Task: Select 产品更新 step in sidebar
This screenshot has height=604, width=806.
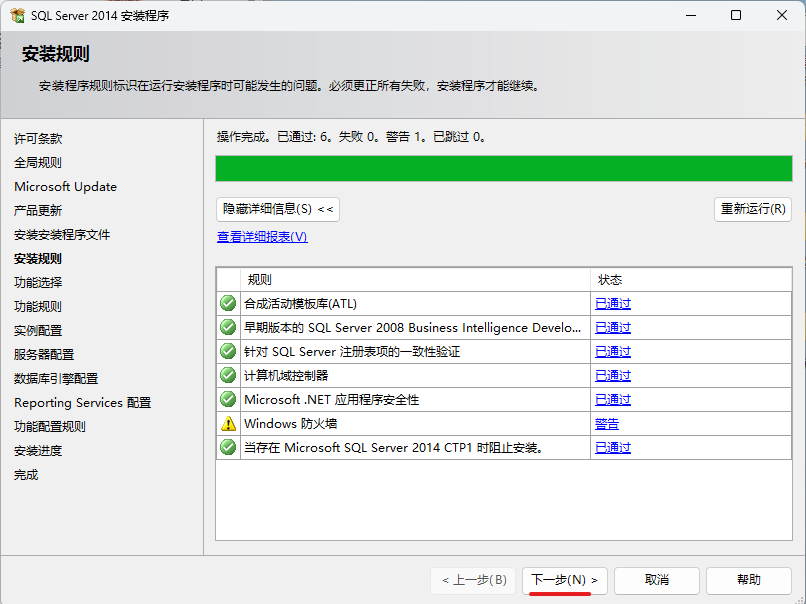Action: coord(38,210)
